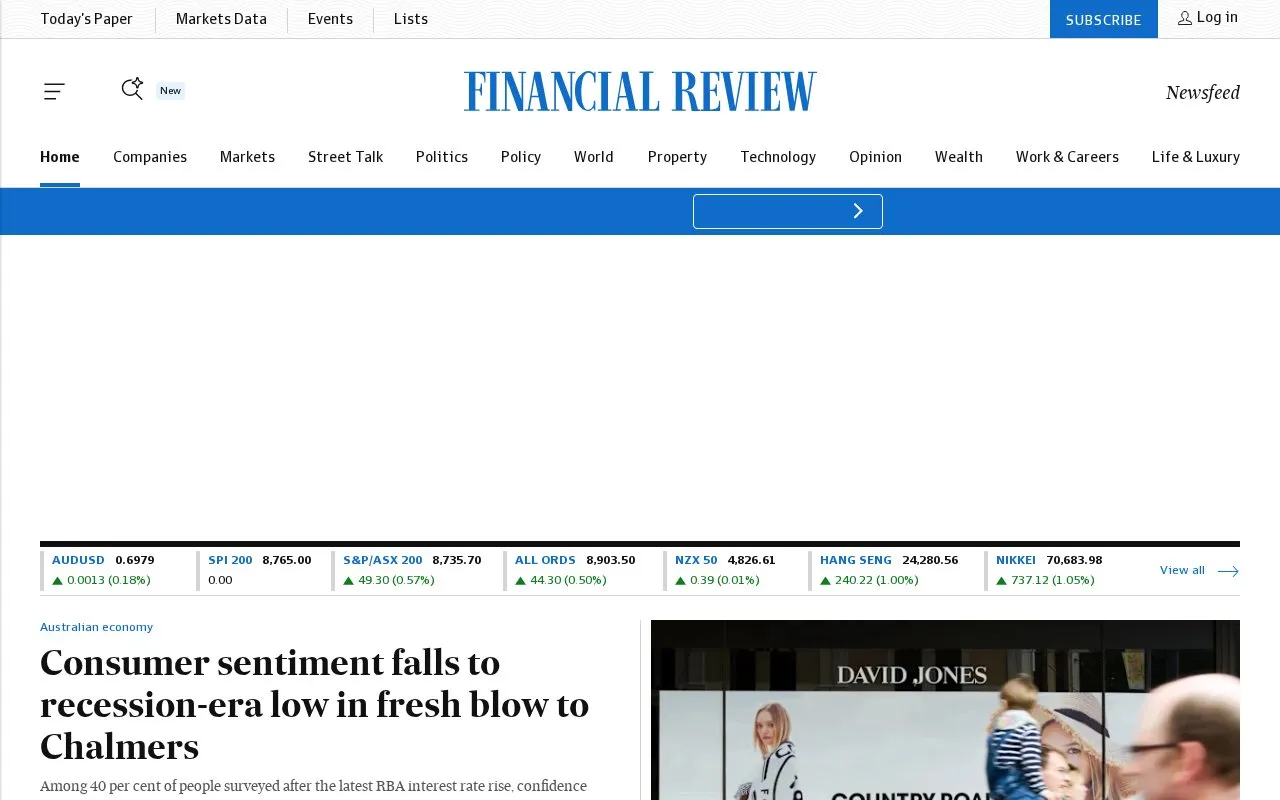The height and width of the screenshot is (800, 1280).
Task: Click the article summary starting 'Among 40 per cent'
Action: tap(313, 787)
